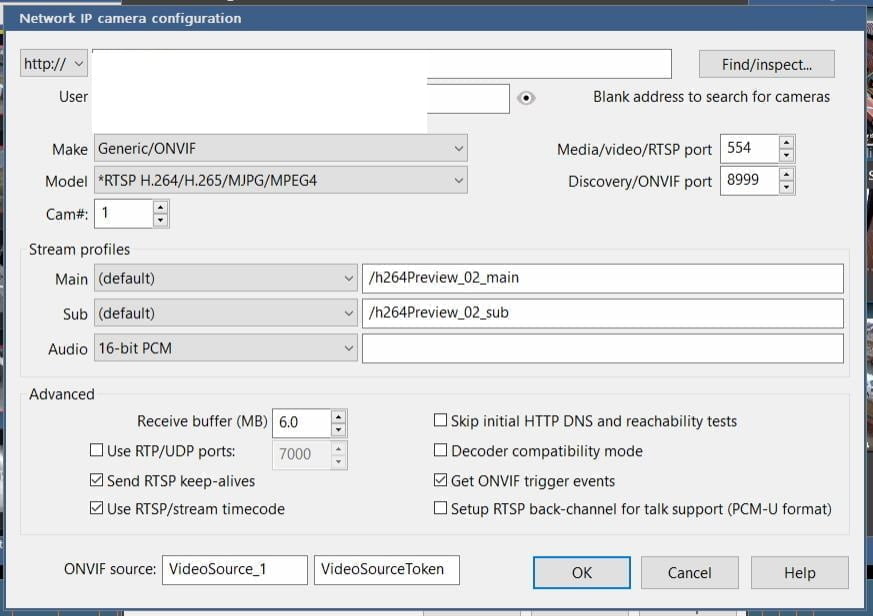The height and width of the screenshot is (616, 873).
Task: Uncheck Send RTSP keep-alives
Action: 97,481
